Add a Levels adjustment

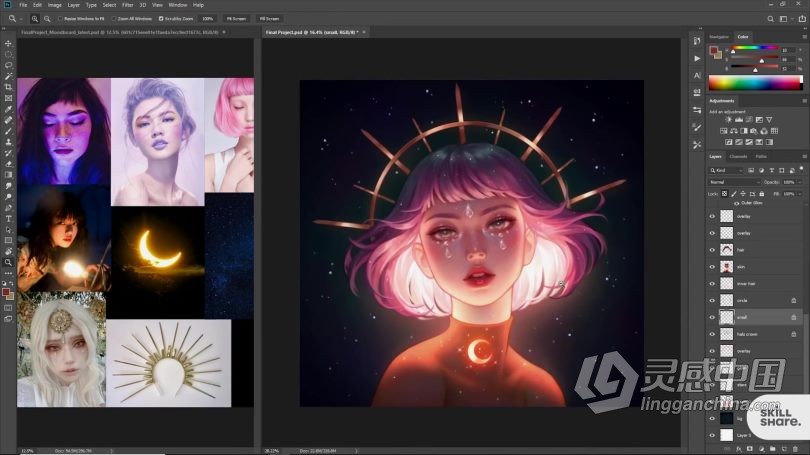pyautogui.click(x=739, y=120)
